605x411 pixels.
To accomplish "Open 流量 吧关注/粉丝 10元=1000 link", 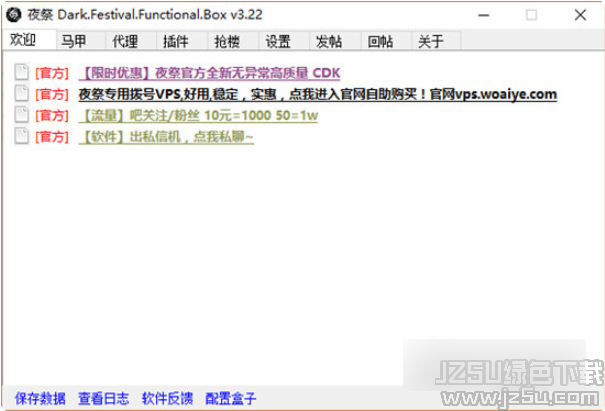I will point(198,115).
